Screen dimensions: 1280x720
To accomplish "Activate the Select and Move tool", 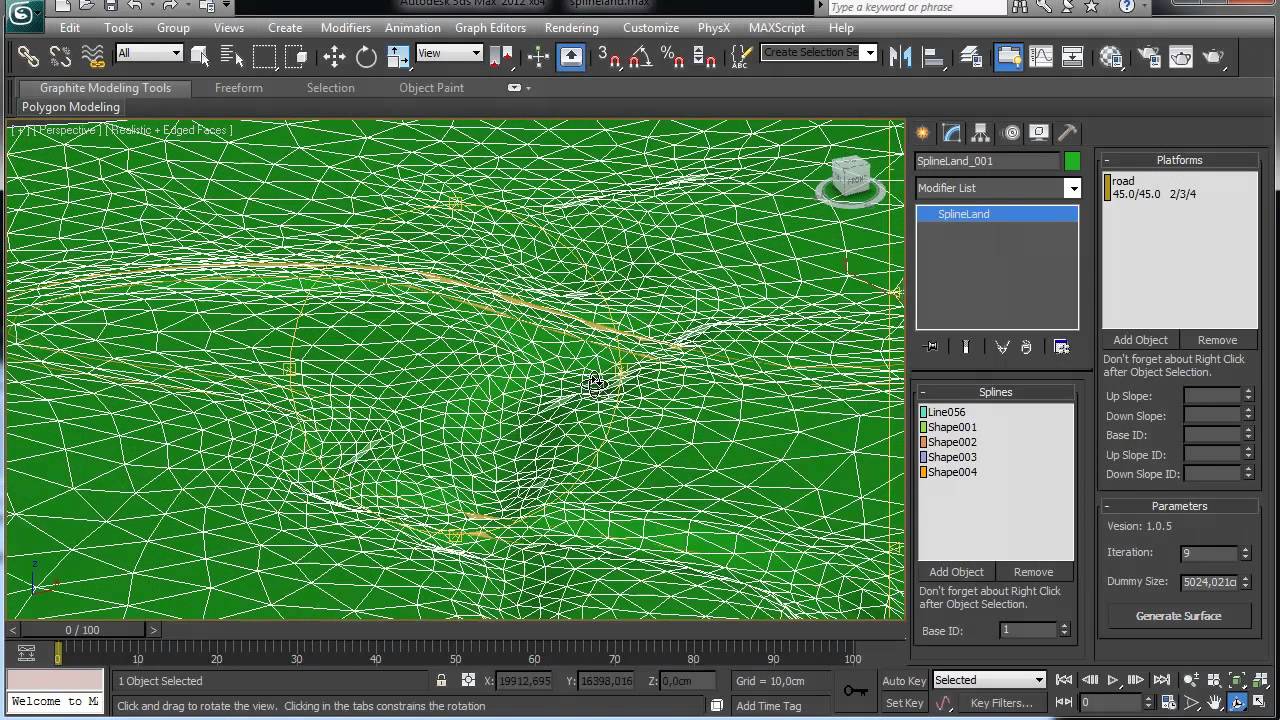I will [334, 56].
